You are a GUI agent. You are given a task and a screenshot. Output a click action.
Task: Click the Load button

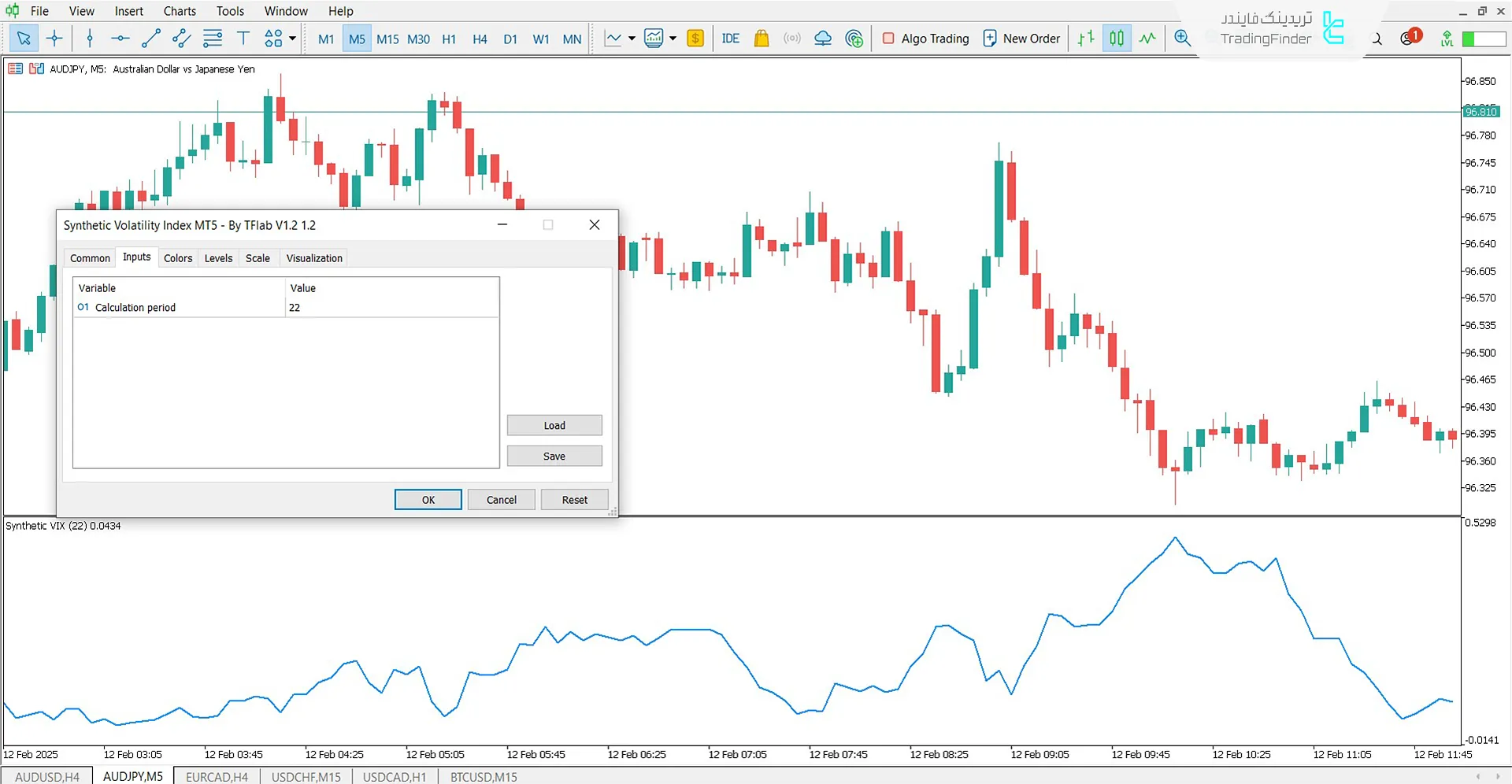point(554,425)
